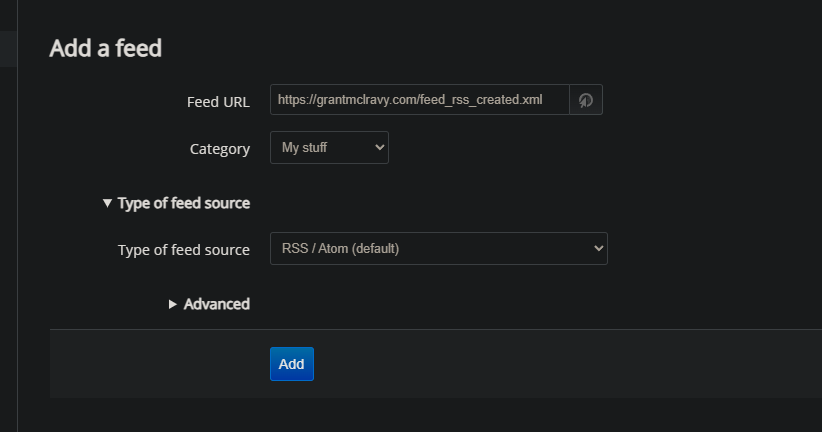Viewport: 822px width, 432px height.
Task: Click the Type of feed source label beside dropdown
Action: pos(183,250)
